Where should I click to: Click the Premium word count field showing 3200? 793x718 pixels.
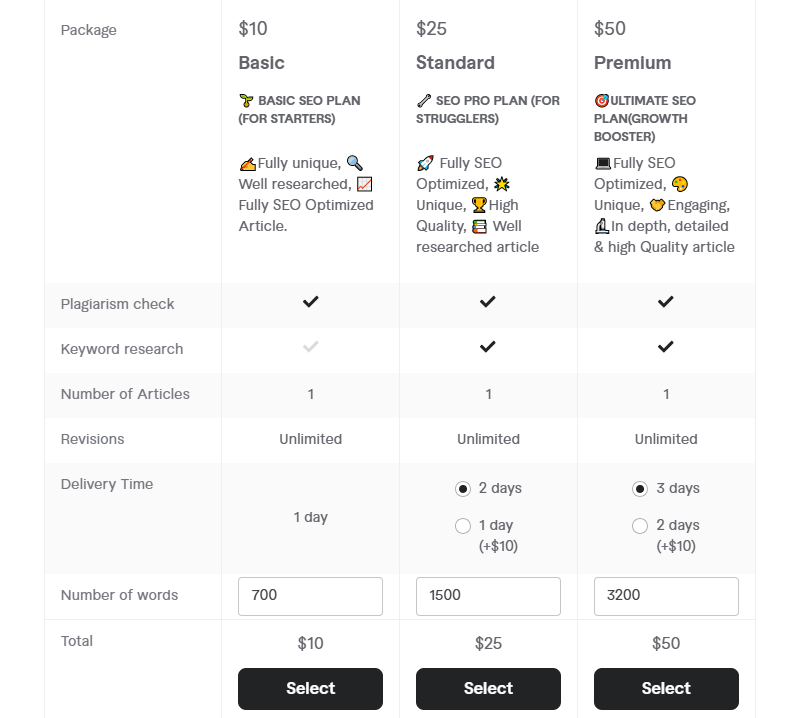[666, 596]
